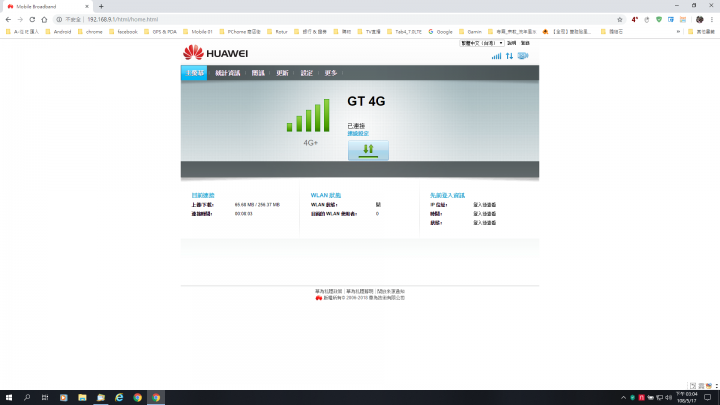Click the 登錄 login link at top
Viewport: 720px width, 405px height.
tap(525, 43)
